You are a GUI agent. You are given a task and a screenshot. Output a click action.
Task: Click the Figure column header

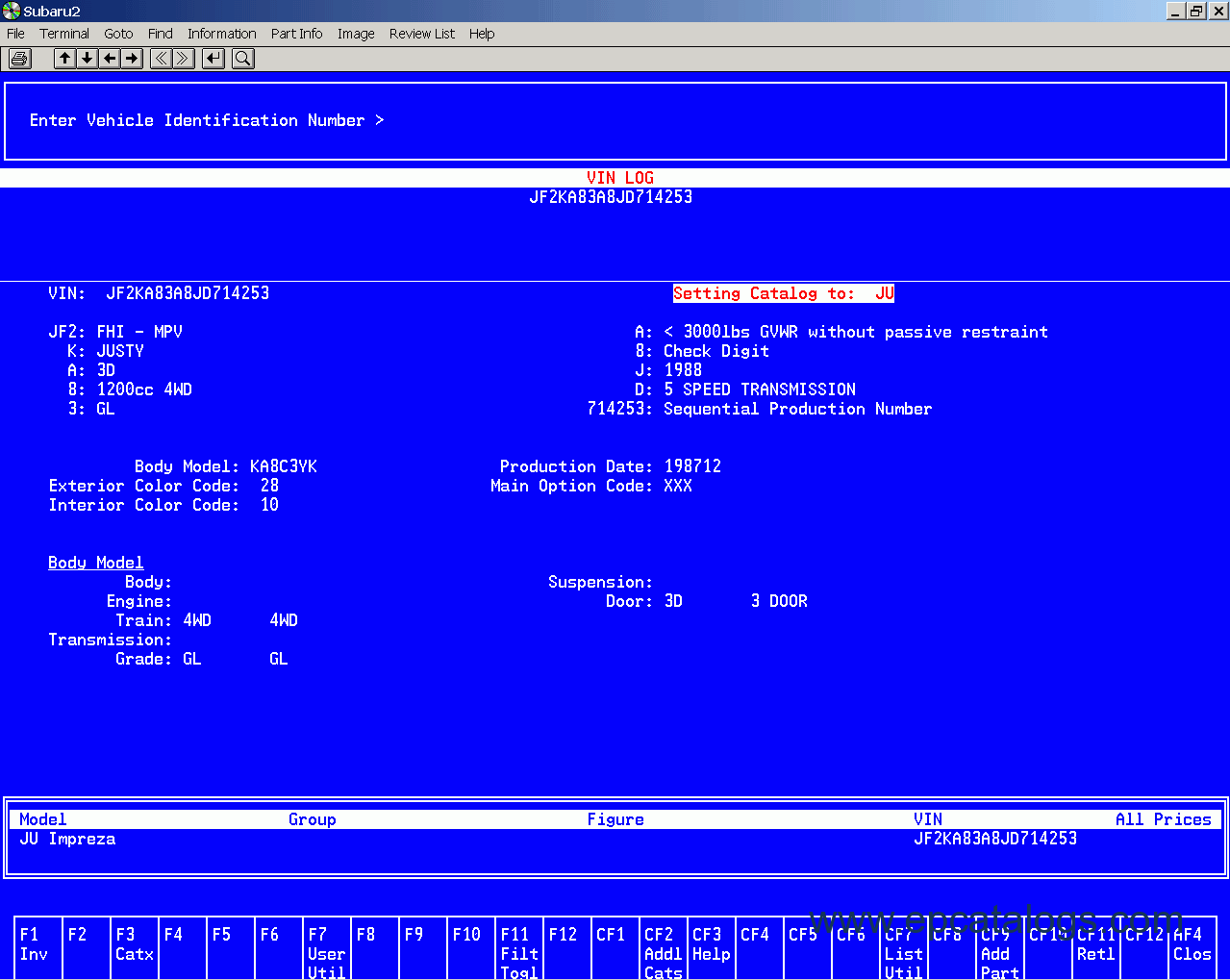tap(615, 819)
